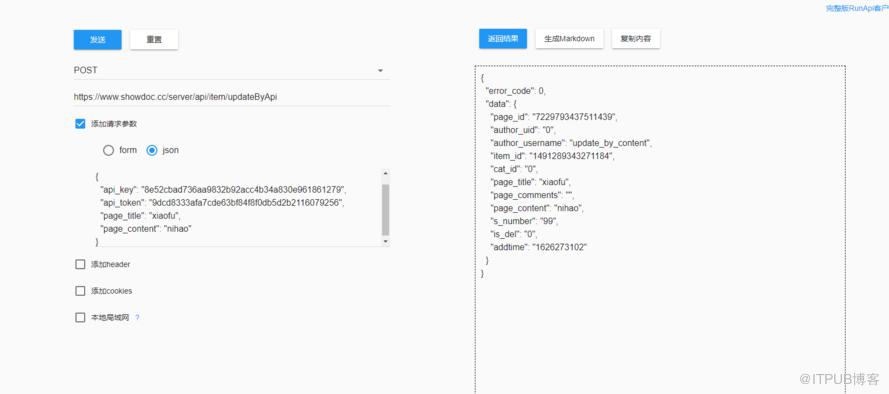Select the form radio button
The image size is (889, 394).
pos(108,150)
